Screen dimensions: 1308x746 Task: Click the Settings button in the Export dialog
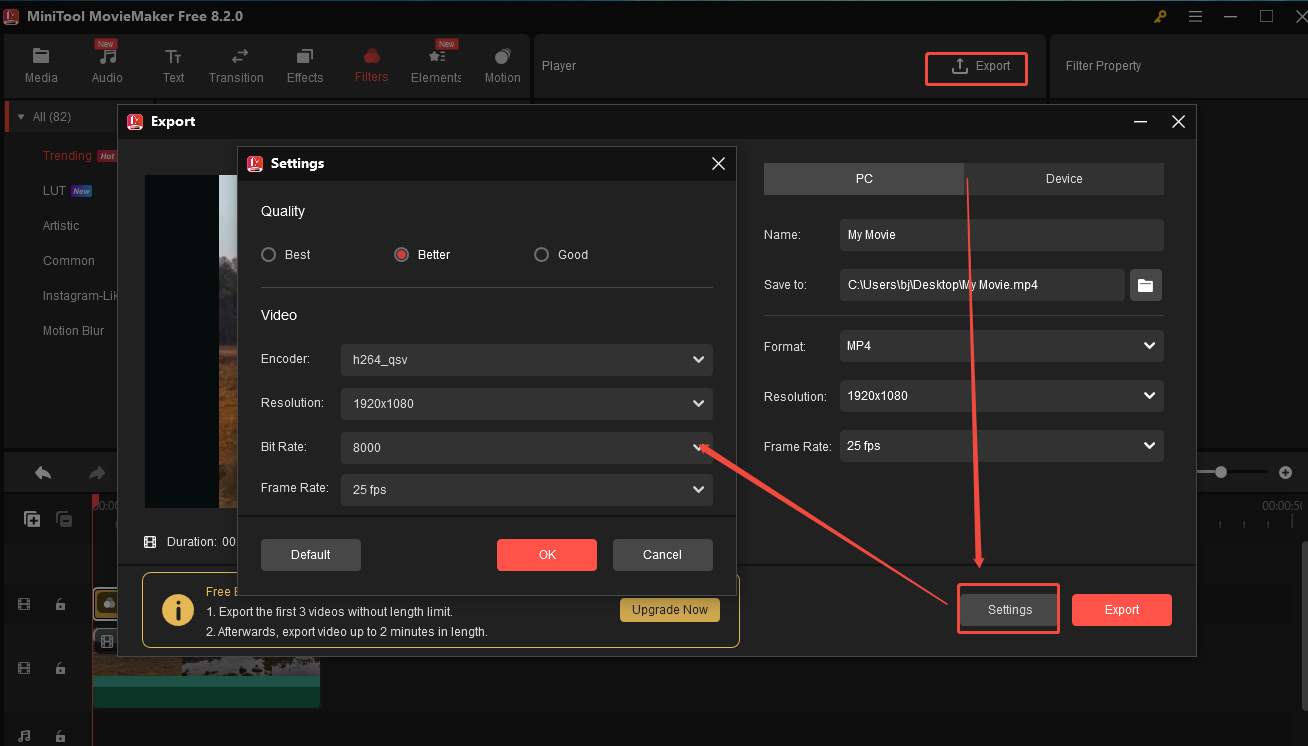(x=1009, y=610)
